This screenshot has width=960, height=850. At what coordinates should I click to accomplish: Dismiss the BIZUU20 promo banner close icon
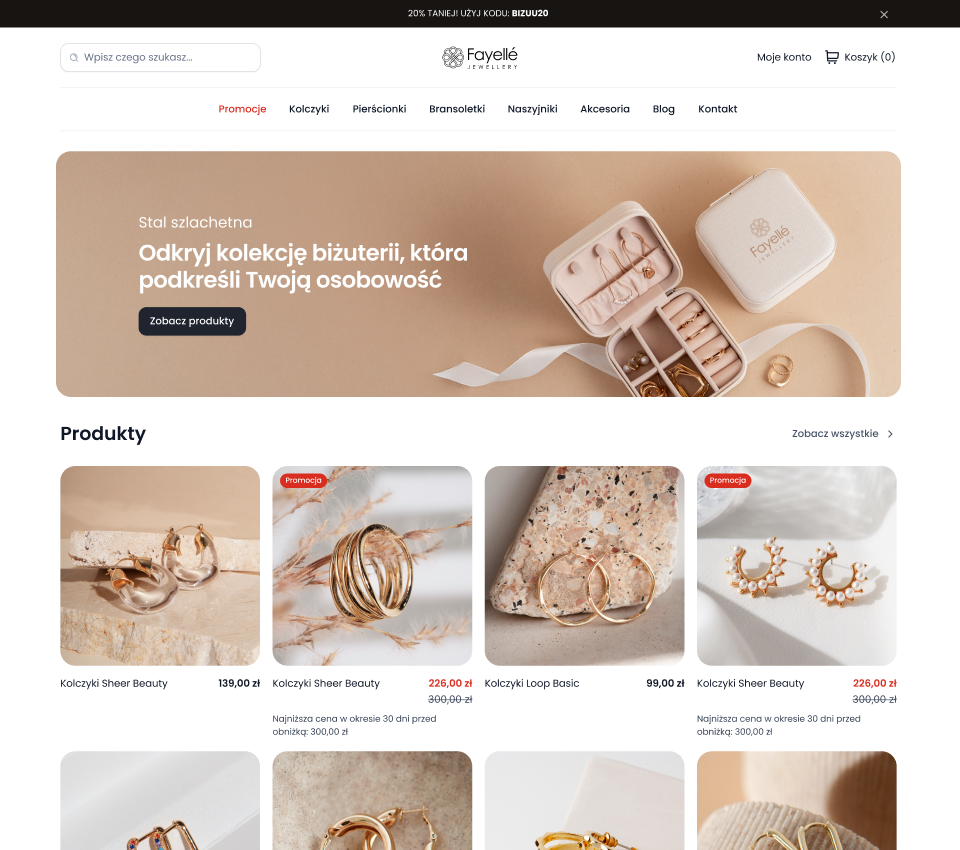(x=883, y=14)
